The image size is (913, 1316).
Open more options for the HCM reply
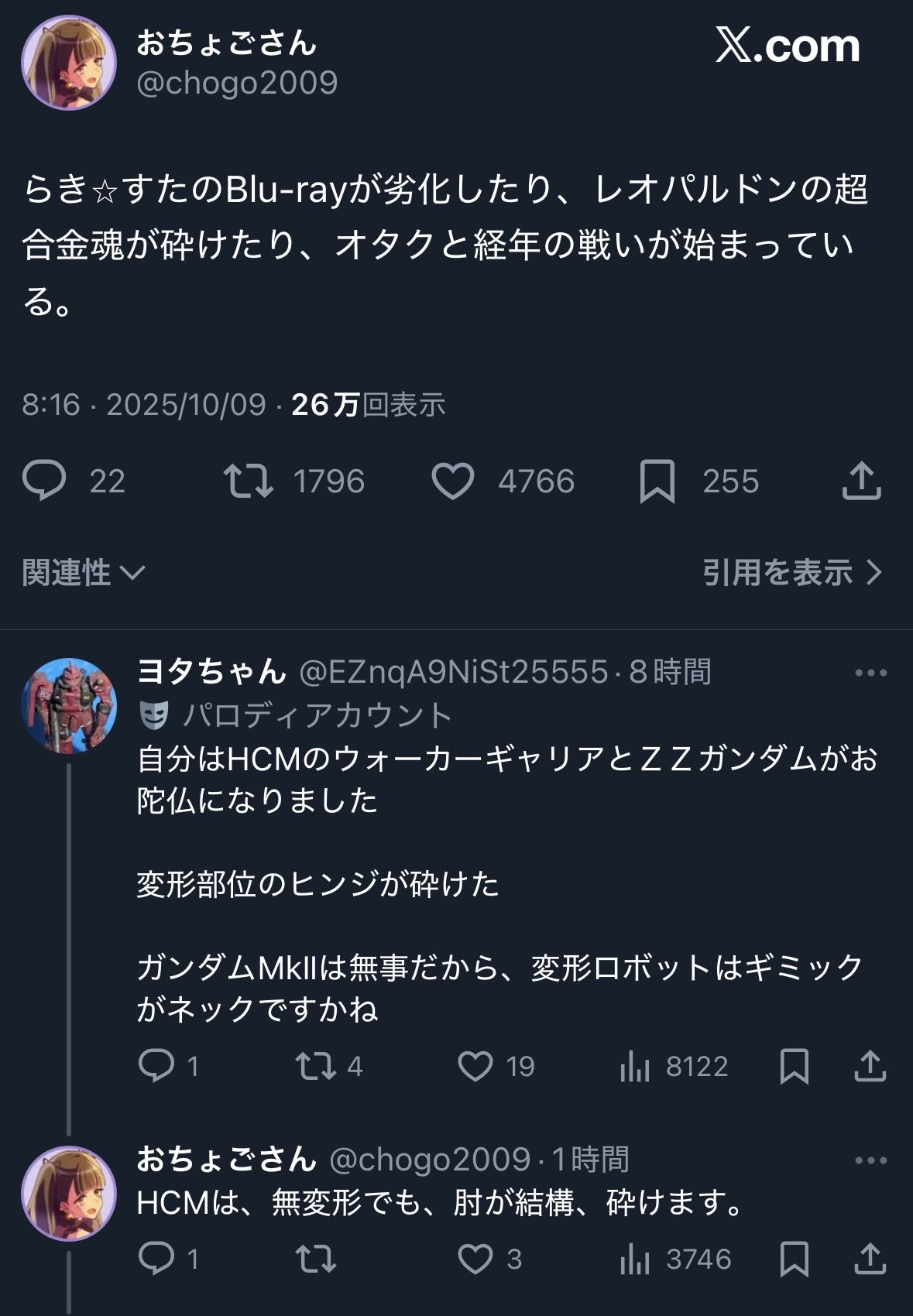pos(870,1160)
